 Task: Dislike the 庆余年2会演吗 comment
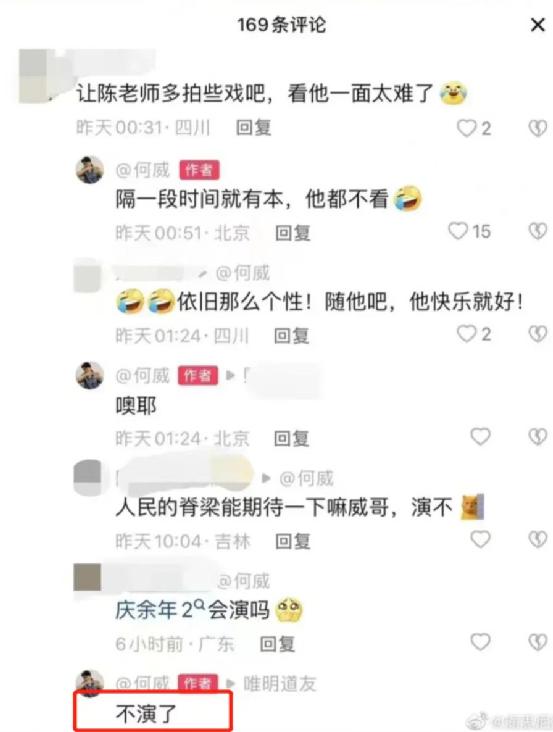[537, 642]
